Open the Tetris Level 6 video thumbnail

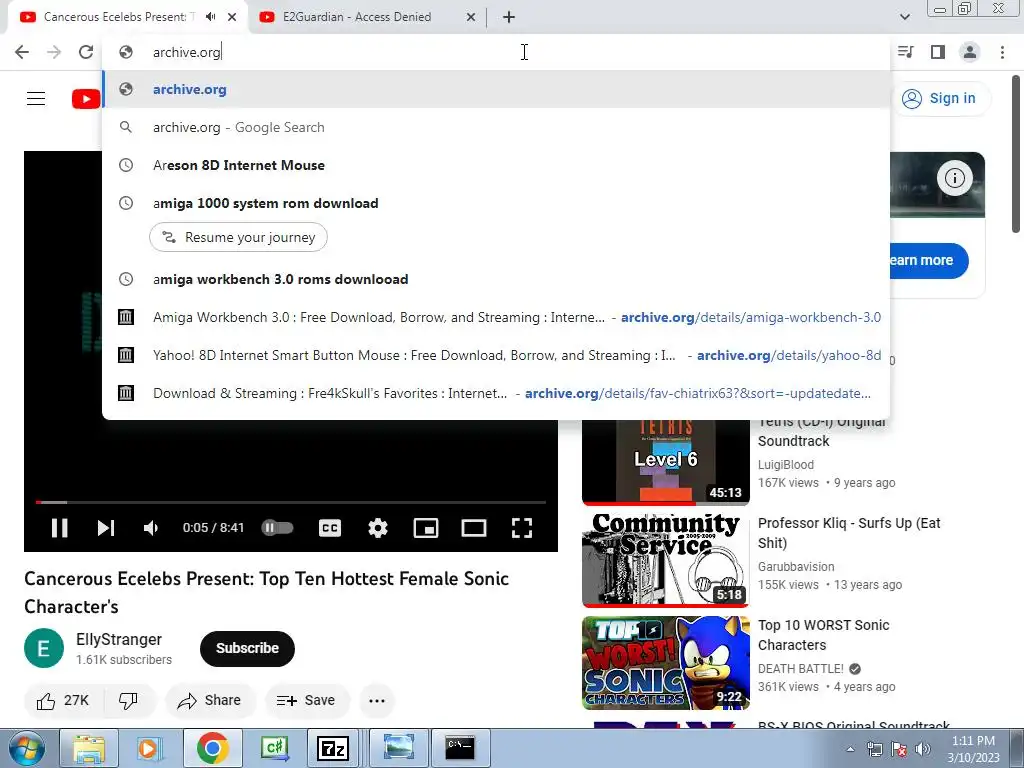point(665,462)
